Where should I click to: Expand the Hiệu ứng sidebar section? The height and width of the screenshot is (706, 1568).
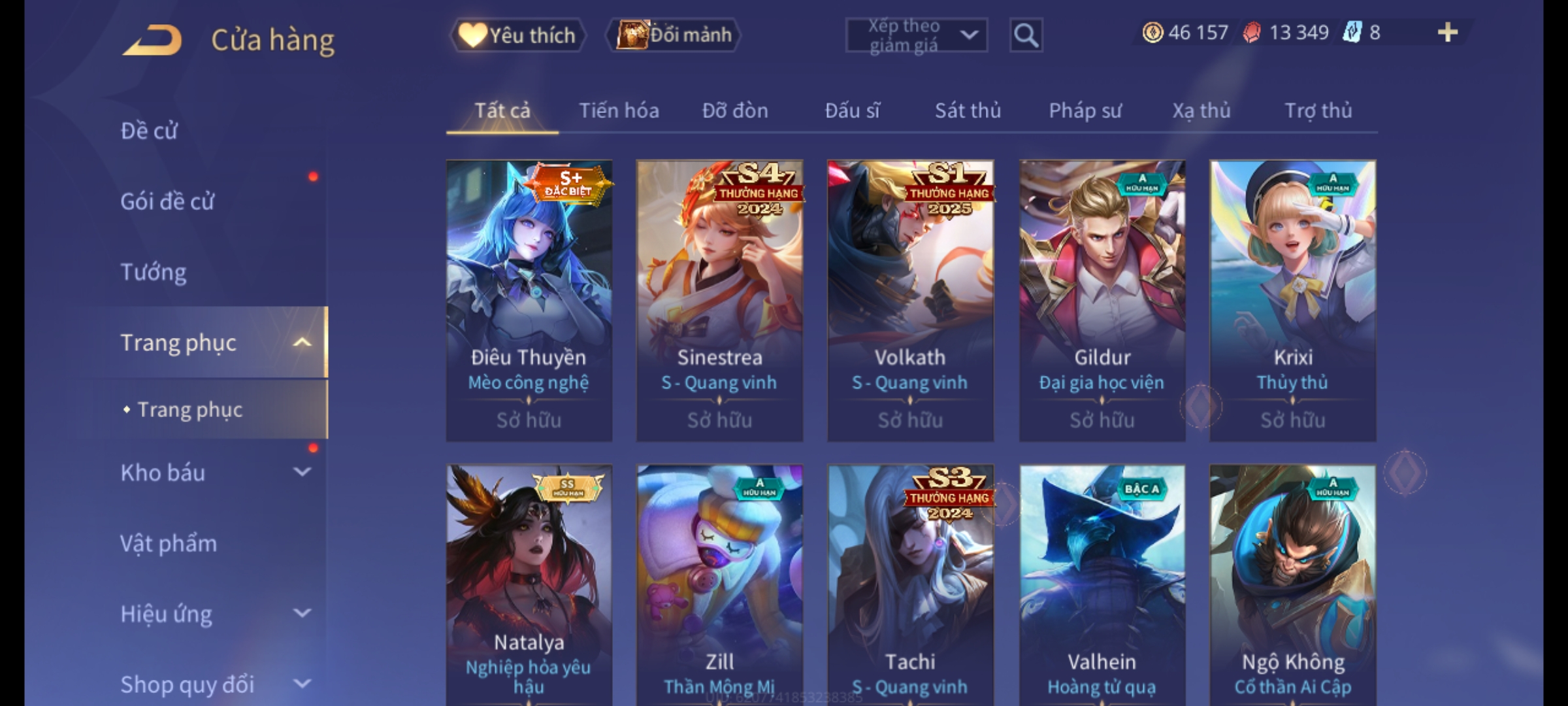coord(302,613)
